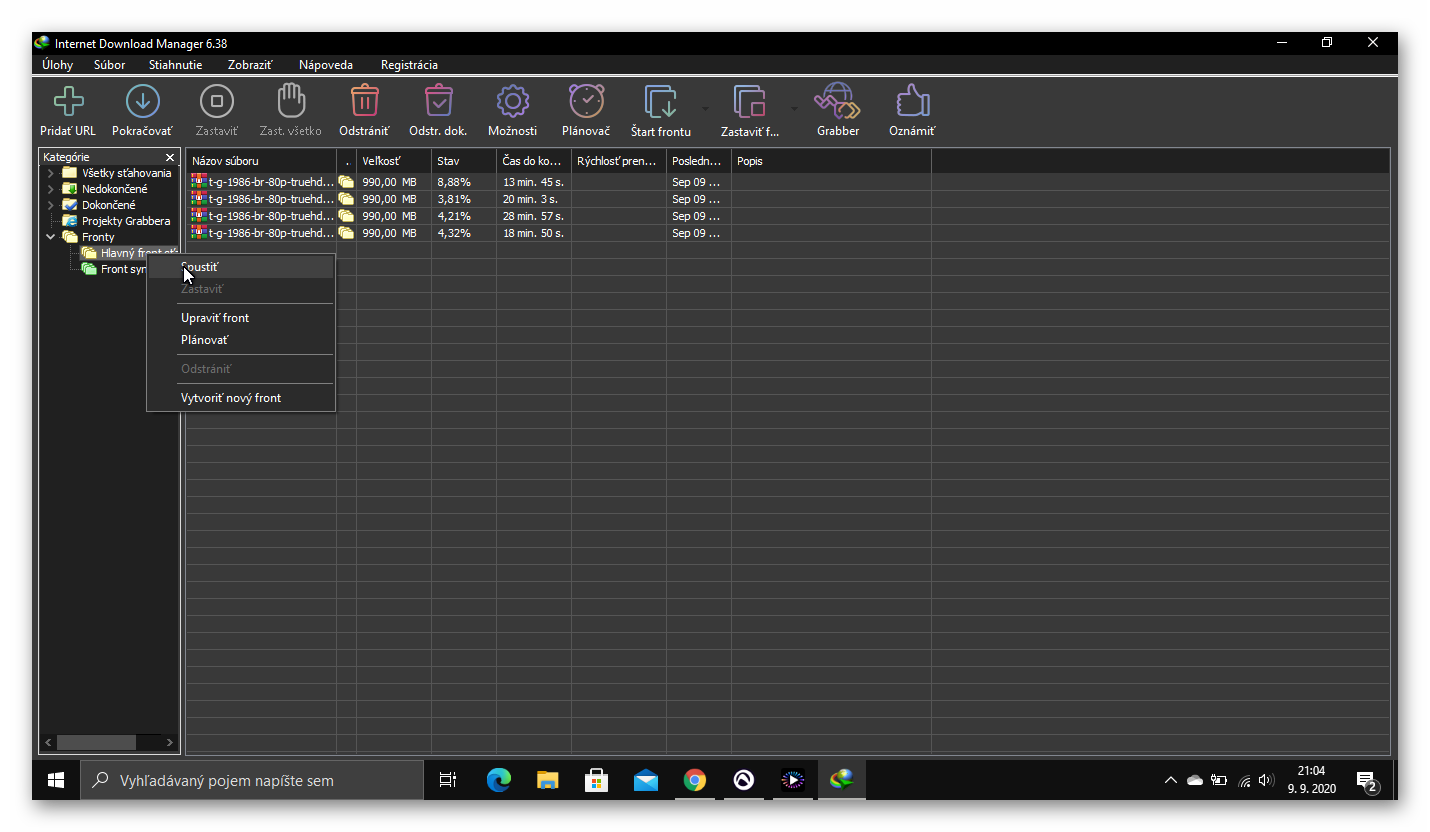Open Google Chrome from the taskbar

695,780
